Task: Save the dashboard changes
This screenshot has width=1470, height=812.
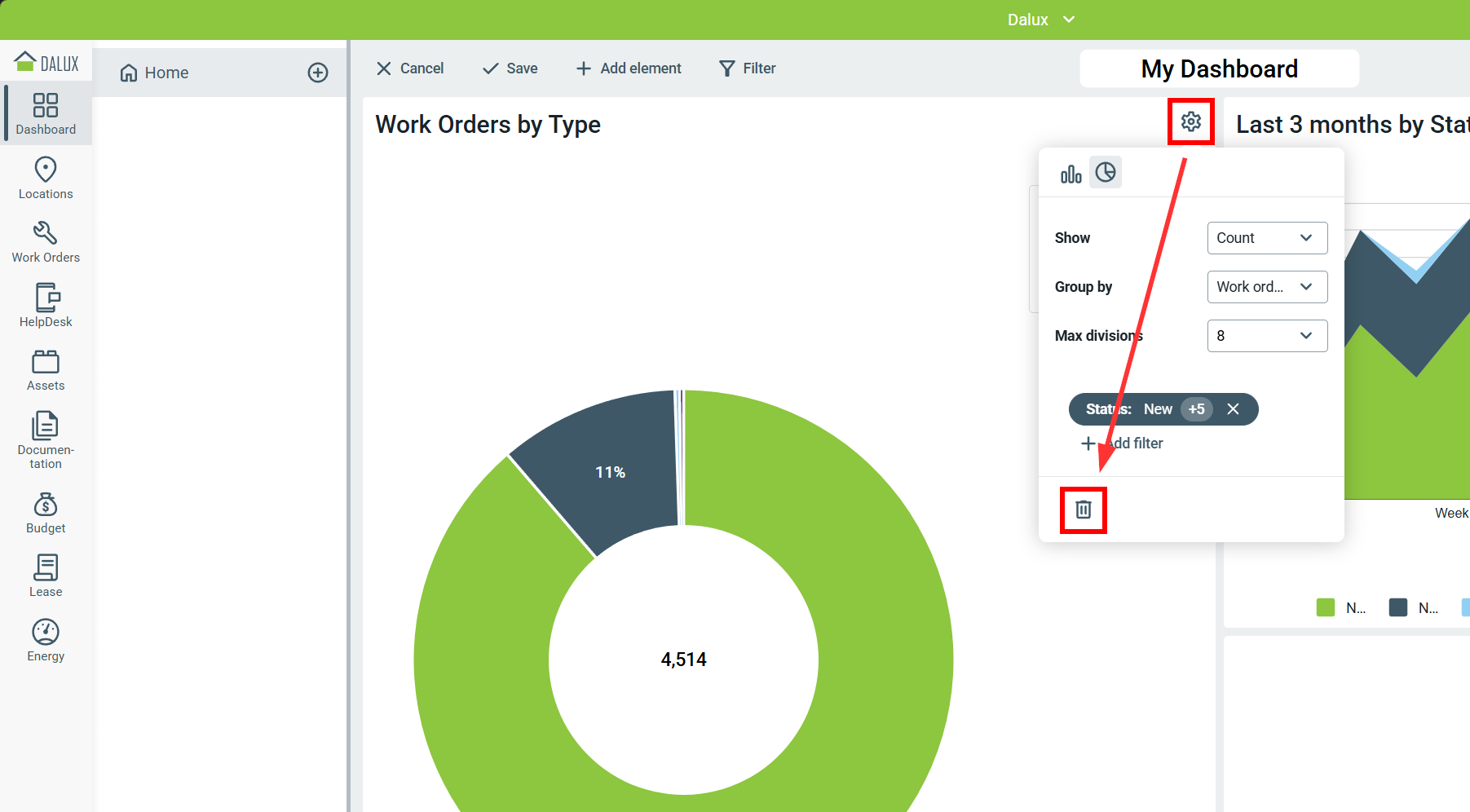Action: tap(510, 68)
